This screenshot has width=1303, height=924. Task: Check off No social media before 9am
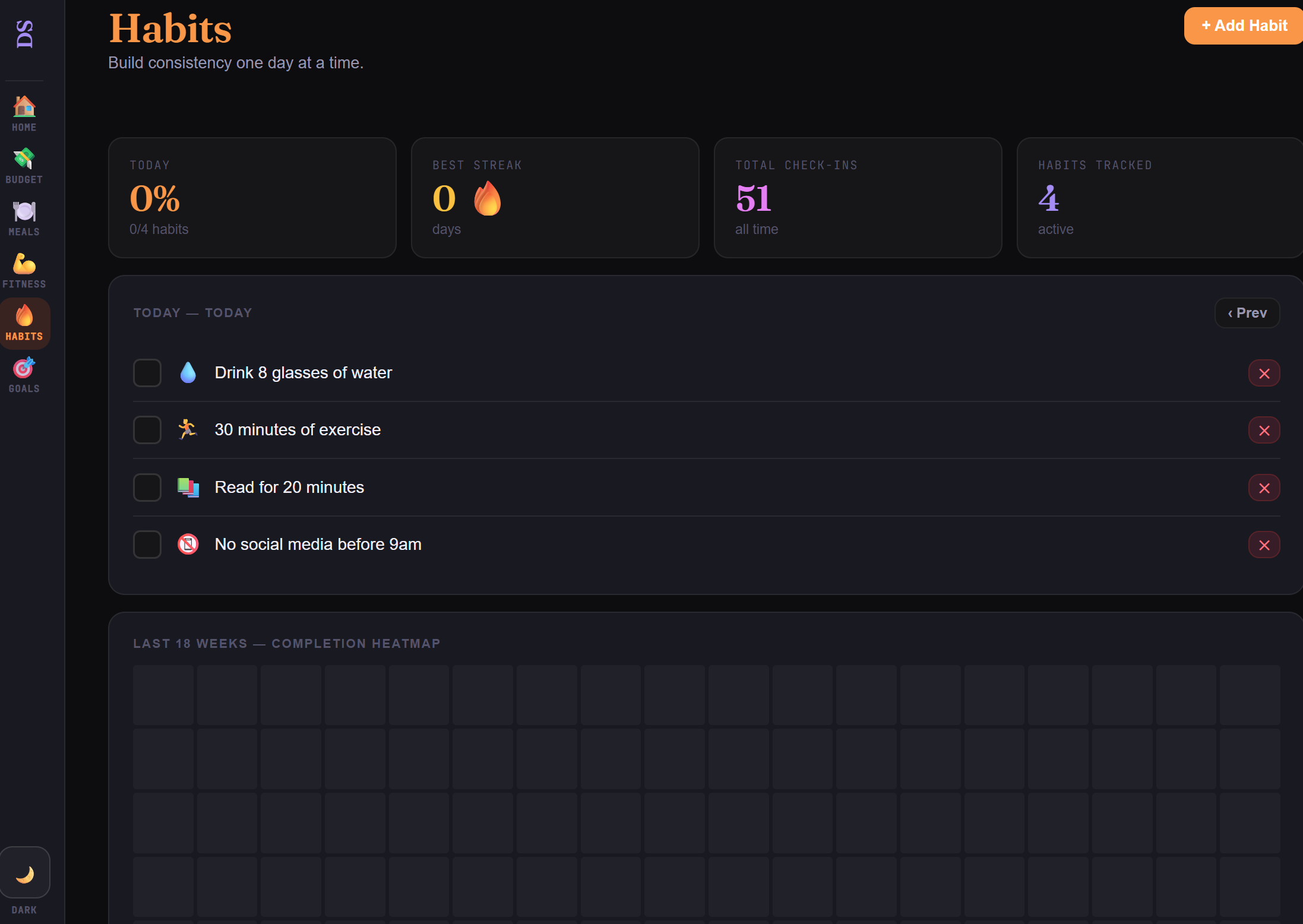[147, 545]
